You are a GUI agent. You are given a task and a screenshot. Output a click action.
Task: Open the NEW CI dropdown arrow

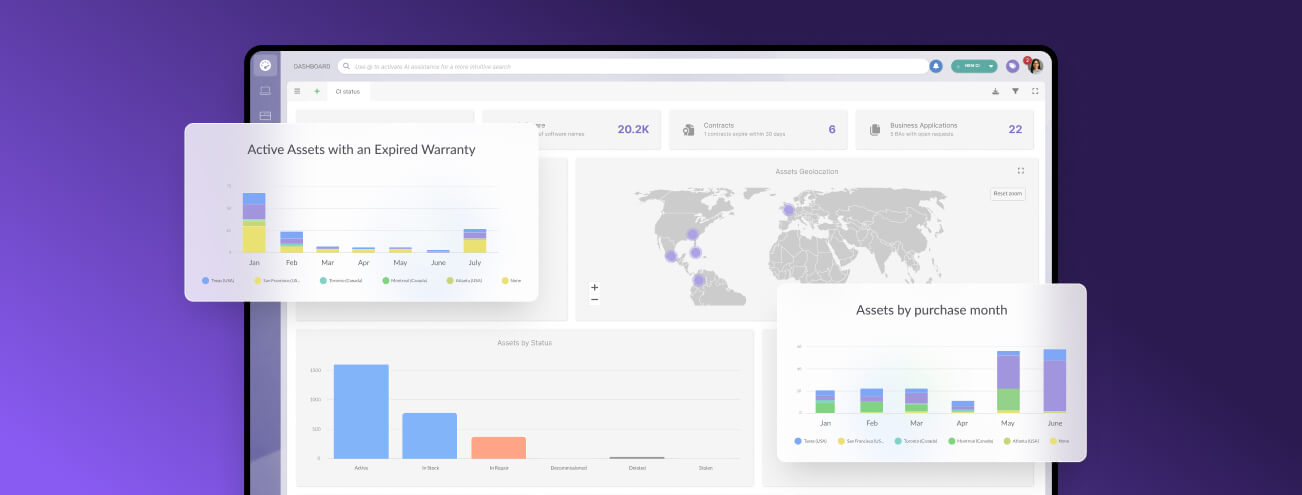point(991,66)
